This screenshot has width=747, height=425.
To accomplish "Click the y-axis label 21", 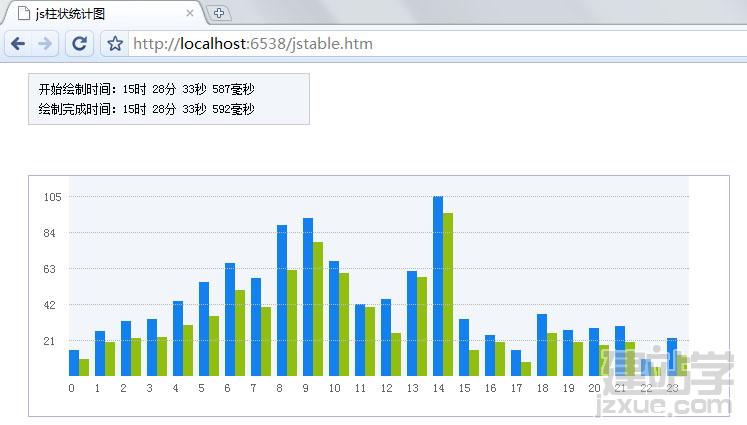I will (x=50, y=341).
